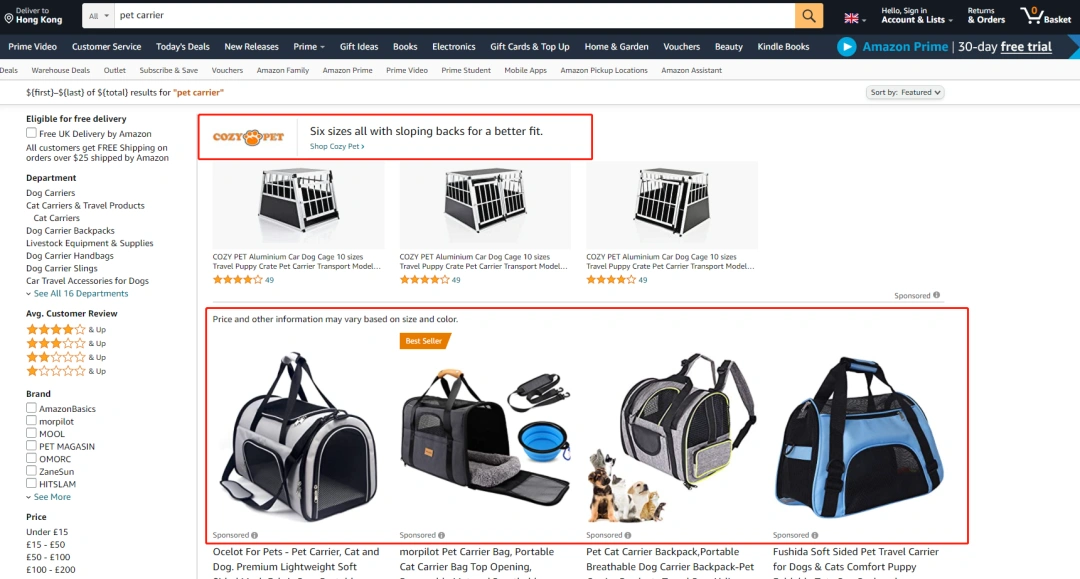Viewport: 1080px width, 579px height.
Task: Open the All categories search dropdown
Action: 98,16
